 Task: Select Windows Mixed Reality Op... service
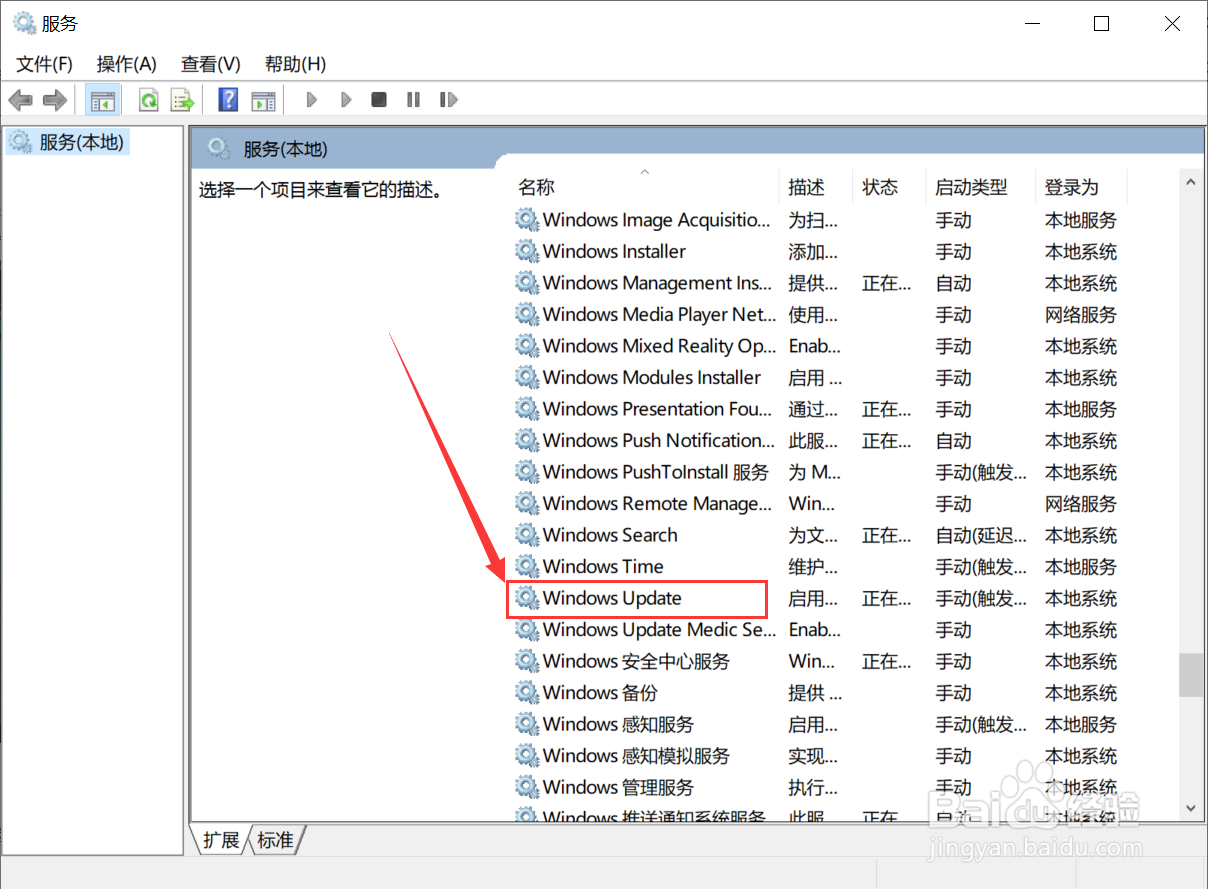pyautogui.click(x=659, y=346)
